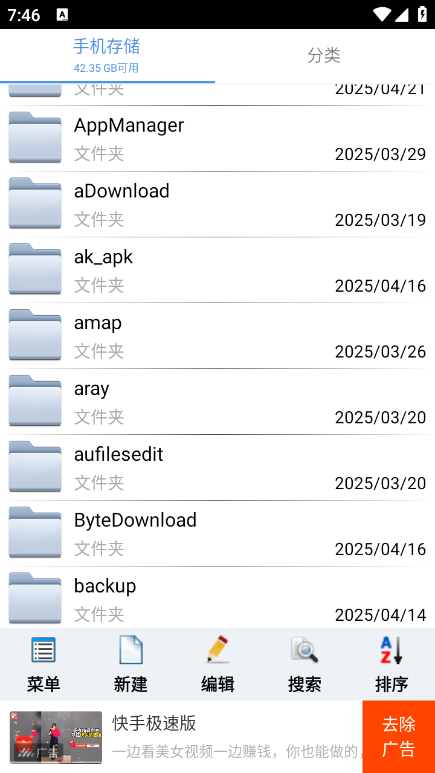Open the backup folder
Screen dimensions: 435x773
tap(218, 597)
